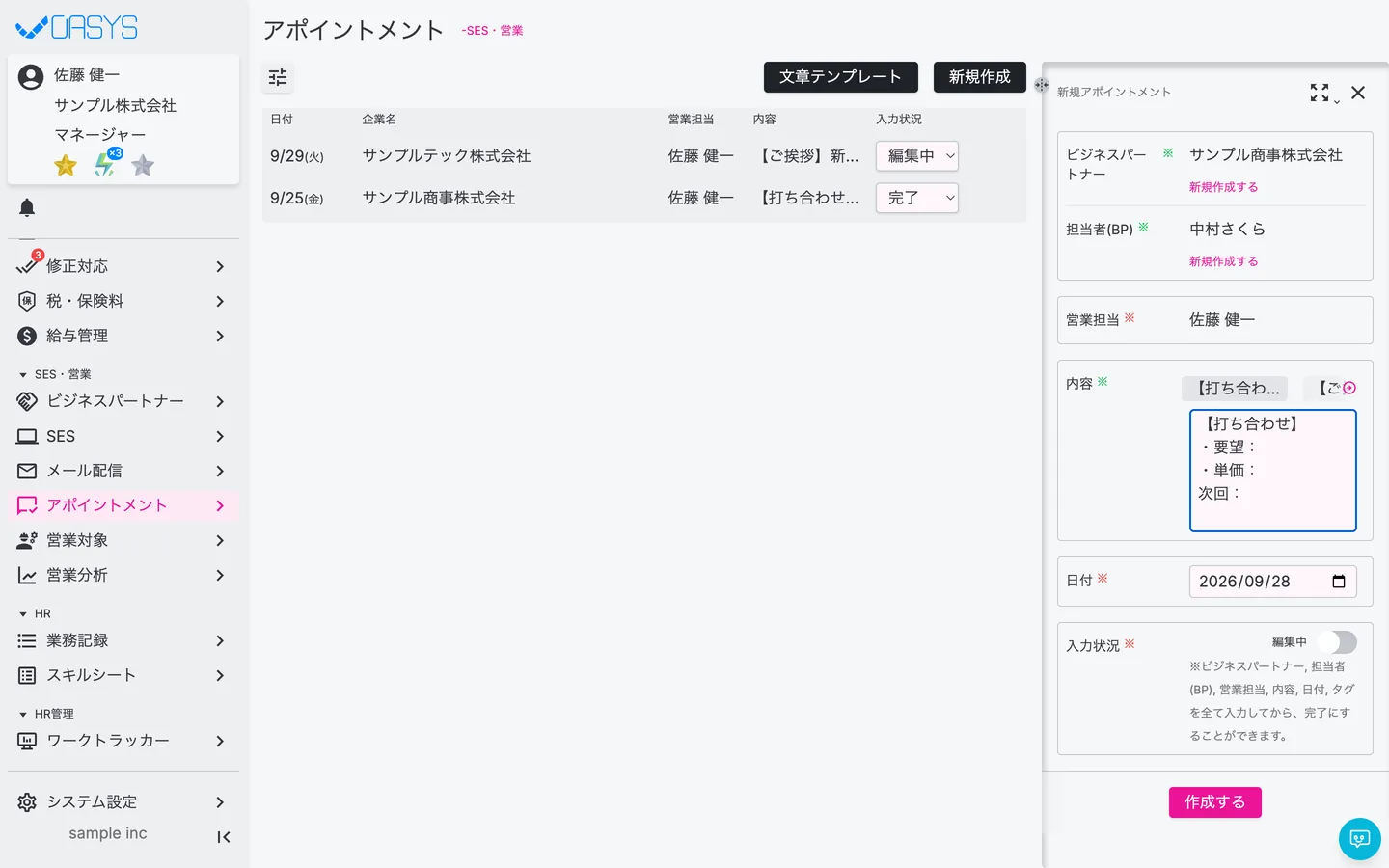Open the 編集中 status dropdown for 9/29
Image resolution: width=1389 pixels, height=868 pixels.
[917, 156]
